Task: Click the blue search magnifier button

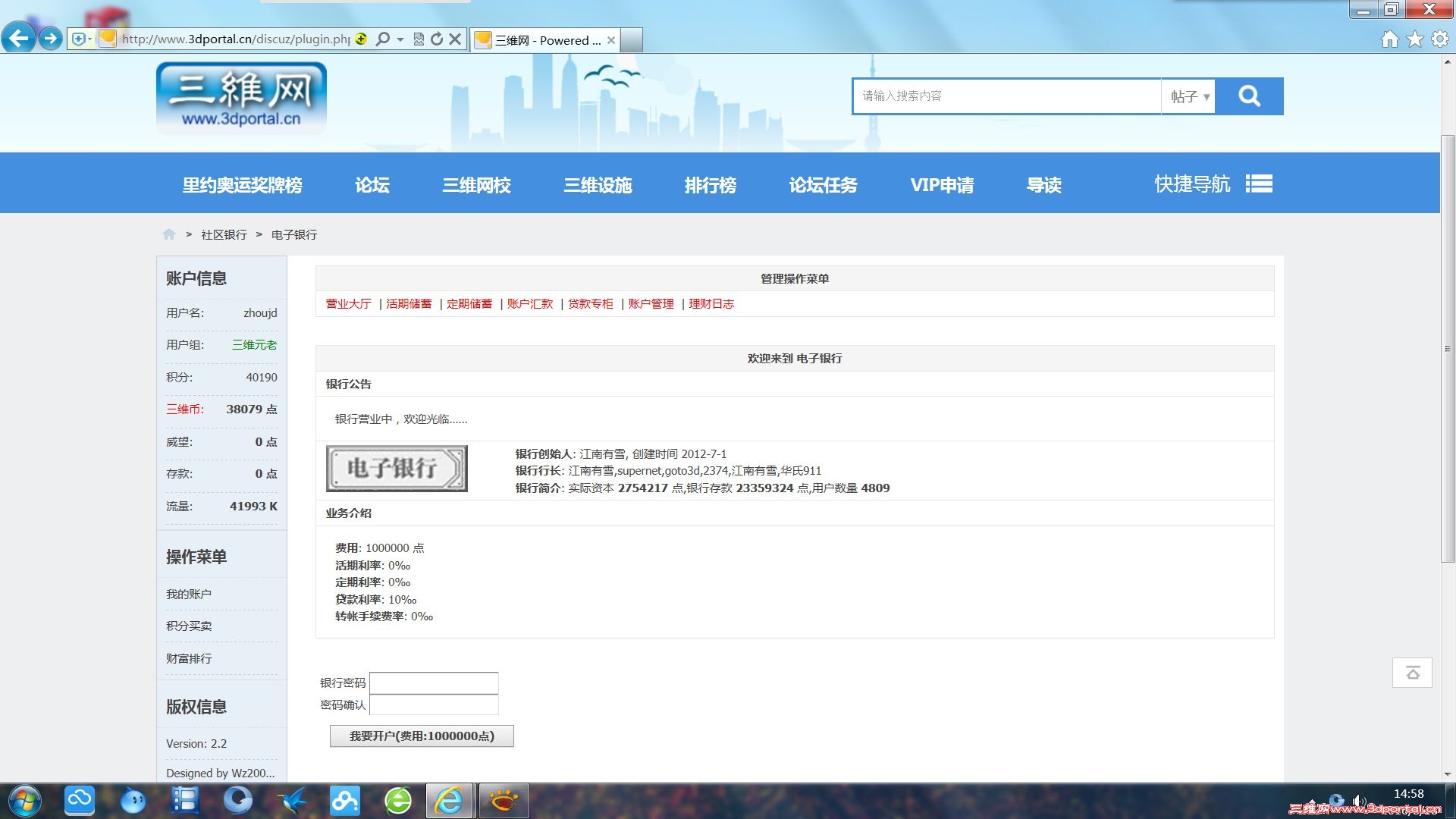Action: (x=1249, y=96)
